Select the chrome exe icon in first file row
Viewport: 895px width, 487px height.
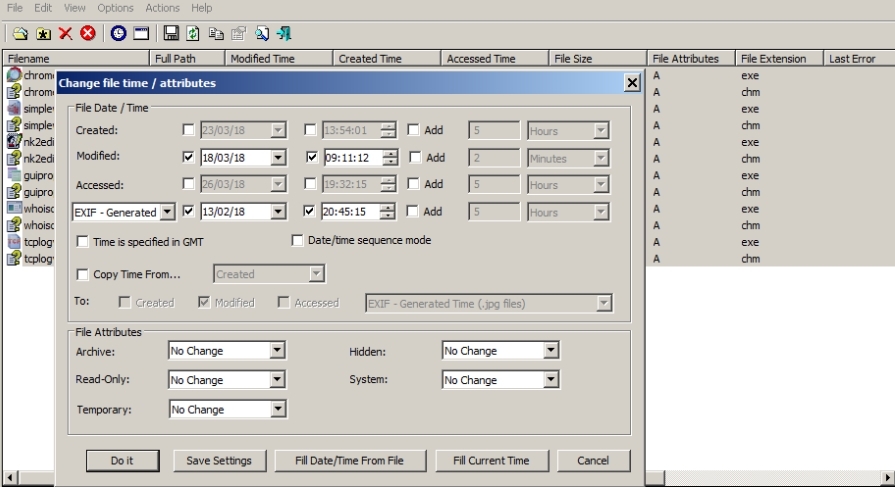coord(14,75)
